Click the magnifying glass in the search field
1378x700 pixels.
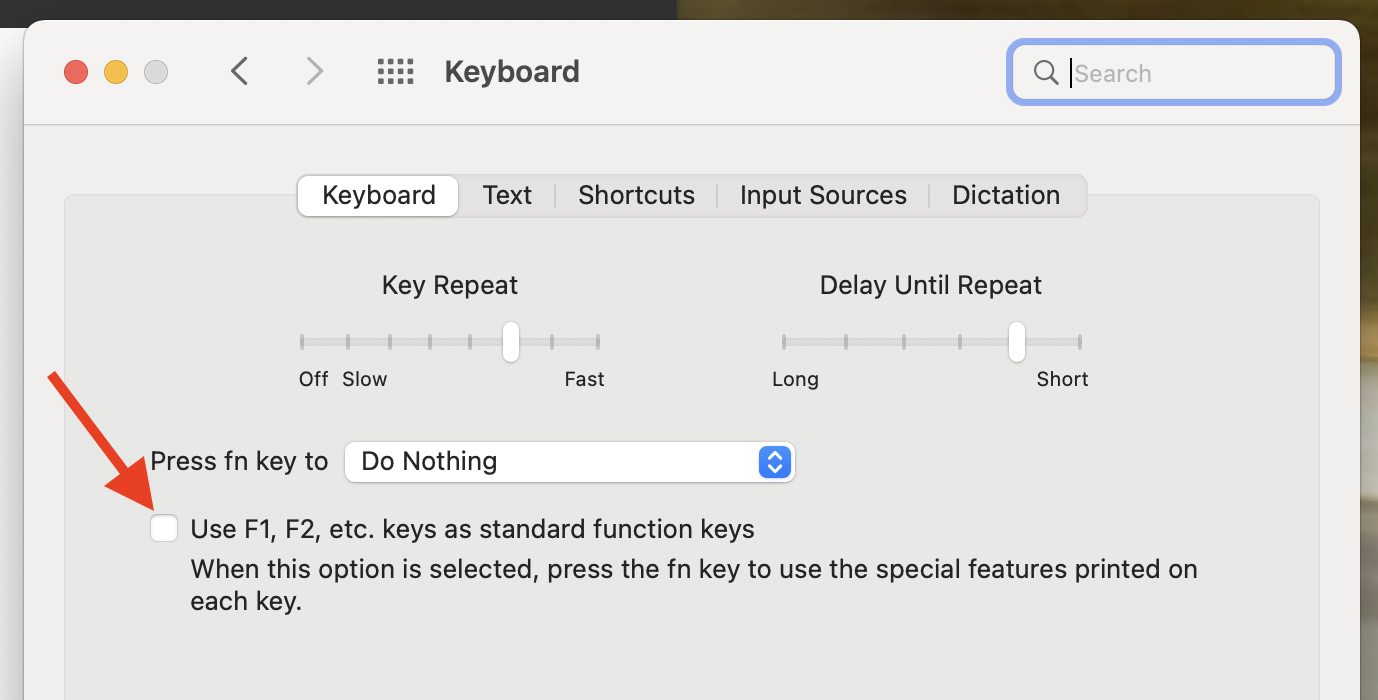tap(1046, 72)
